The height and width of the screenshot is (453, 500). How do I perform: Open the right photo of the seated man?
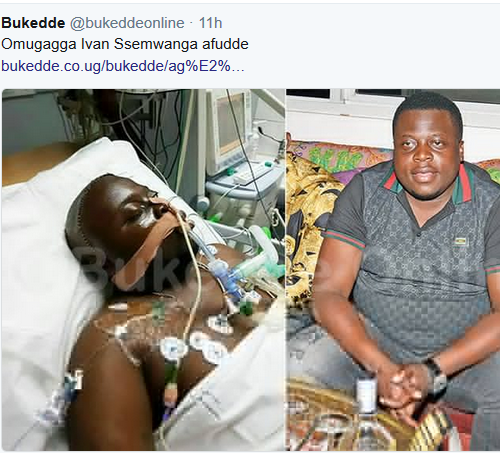[x=393, y=270]
